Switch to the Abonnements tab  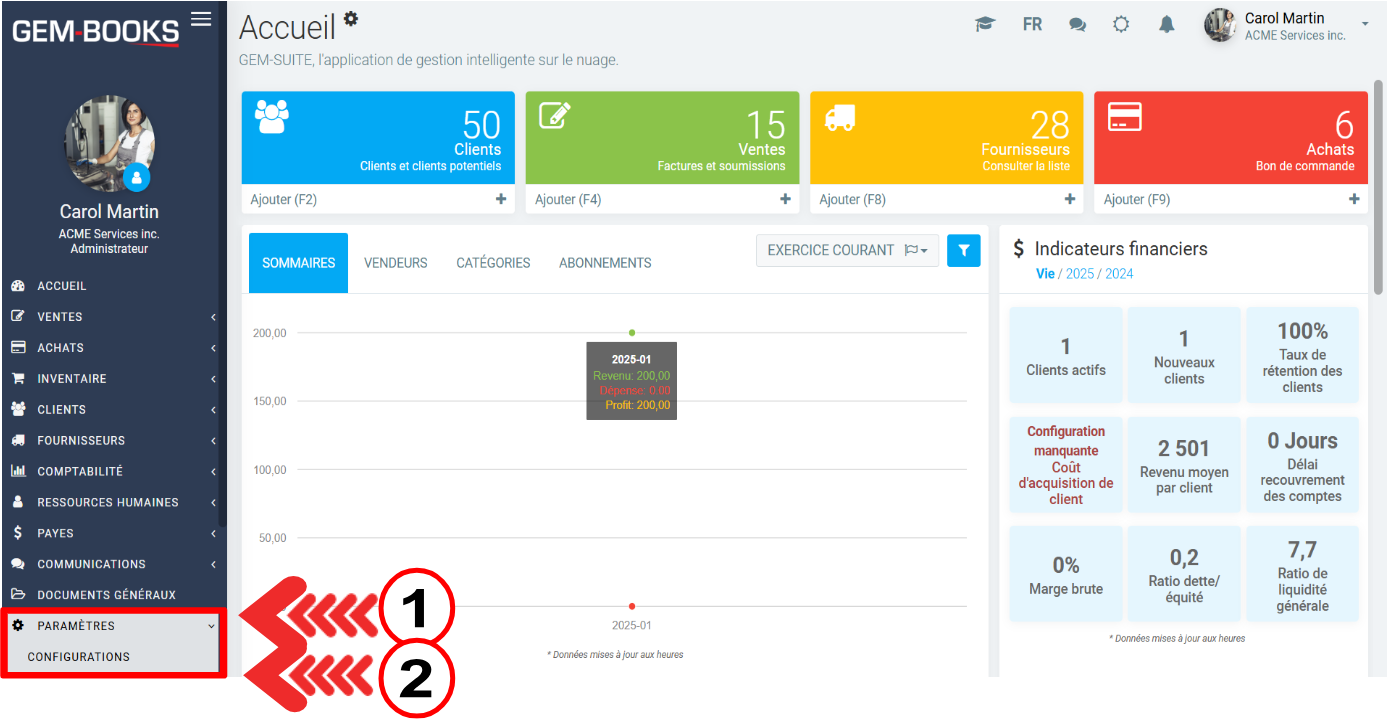coord(605,263)
